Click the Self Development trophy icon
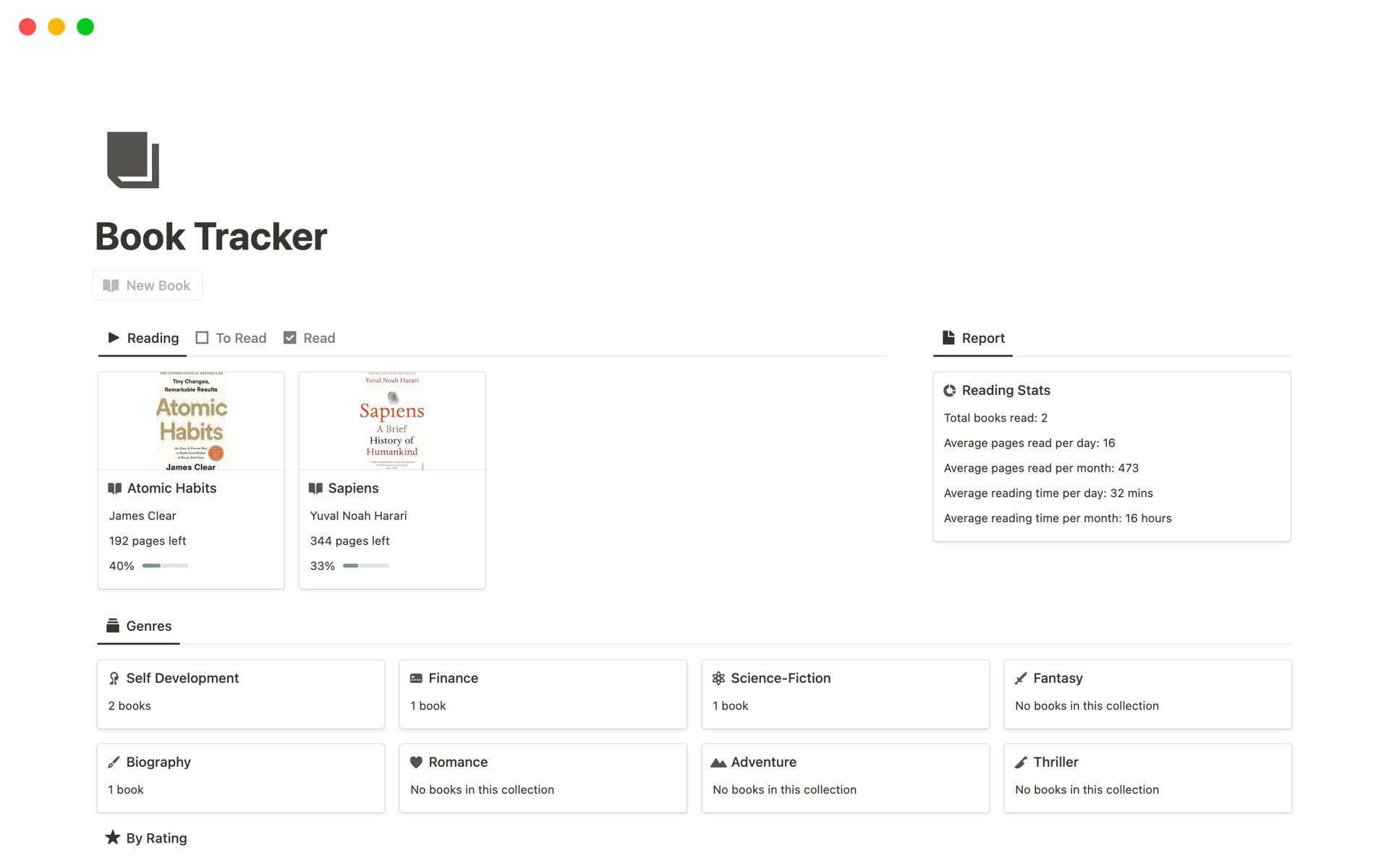1389x868 pixels. 114,678
